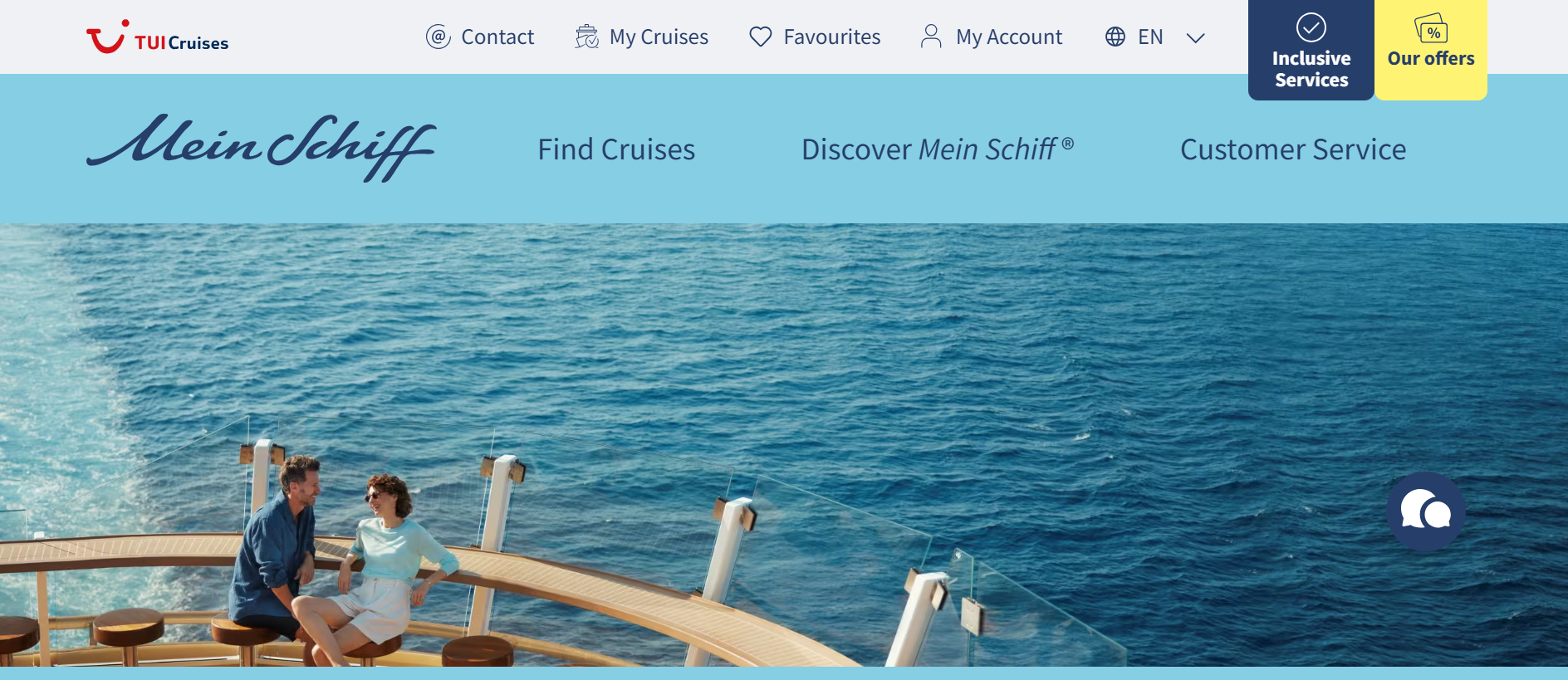Click the My Account person icon

coord(931,37)
